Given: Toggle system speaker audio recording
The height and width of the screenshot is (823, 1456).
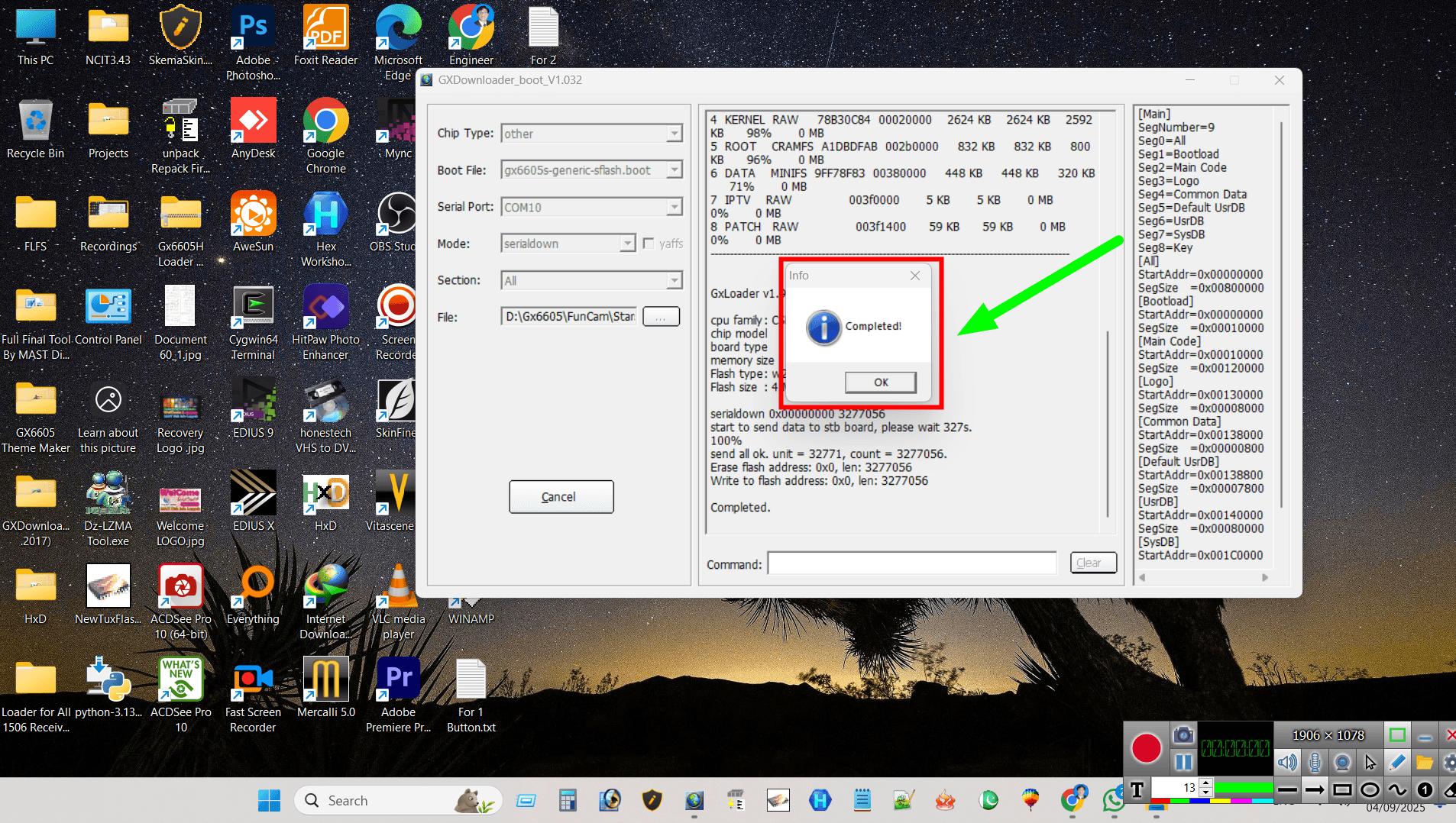Looking at the screenshot, I should 1287,762.
